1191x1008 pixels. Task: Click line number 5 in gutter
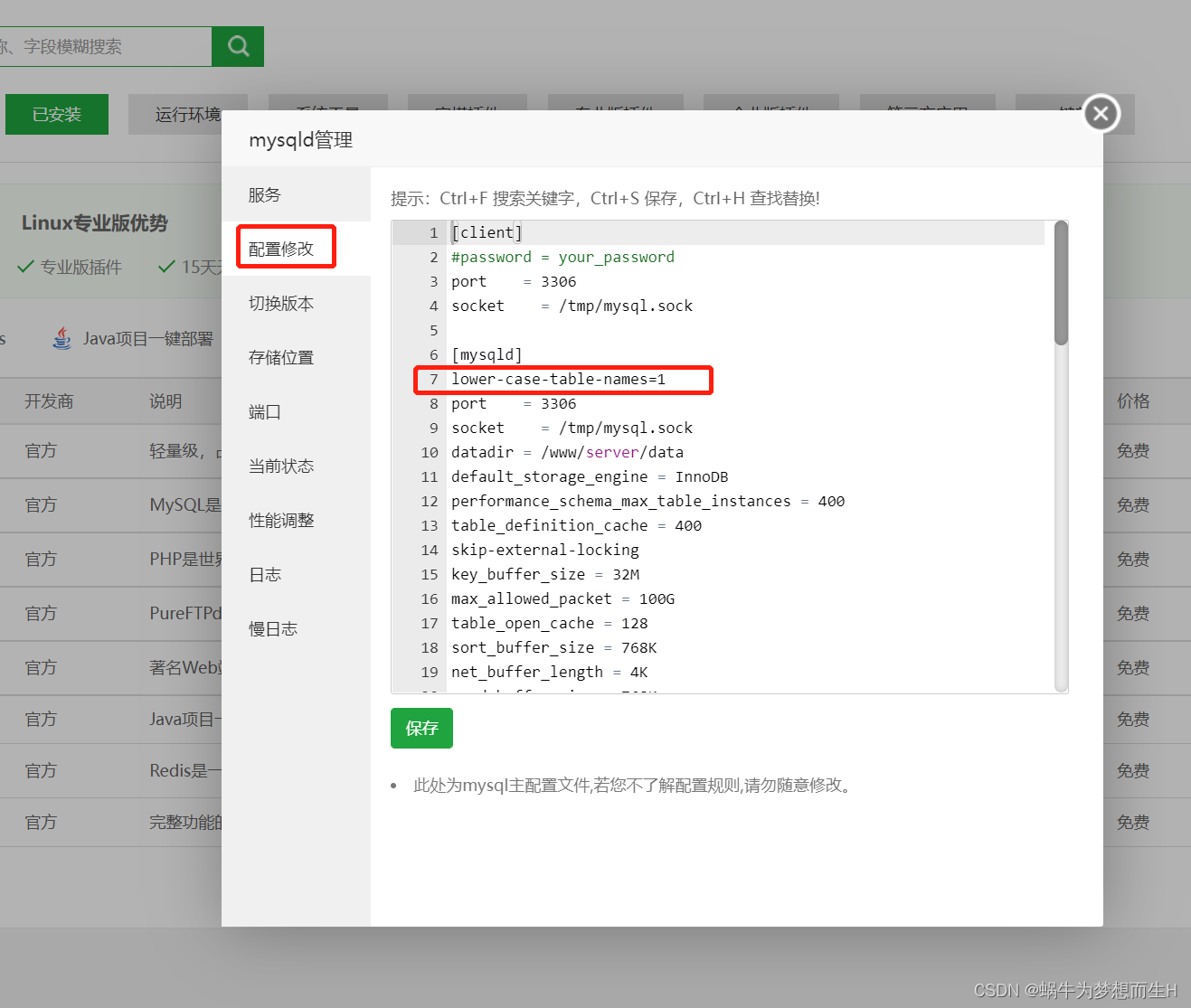tap(433, 330)
